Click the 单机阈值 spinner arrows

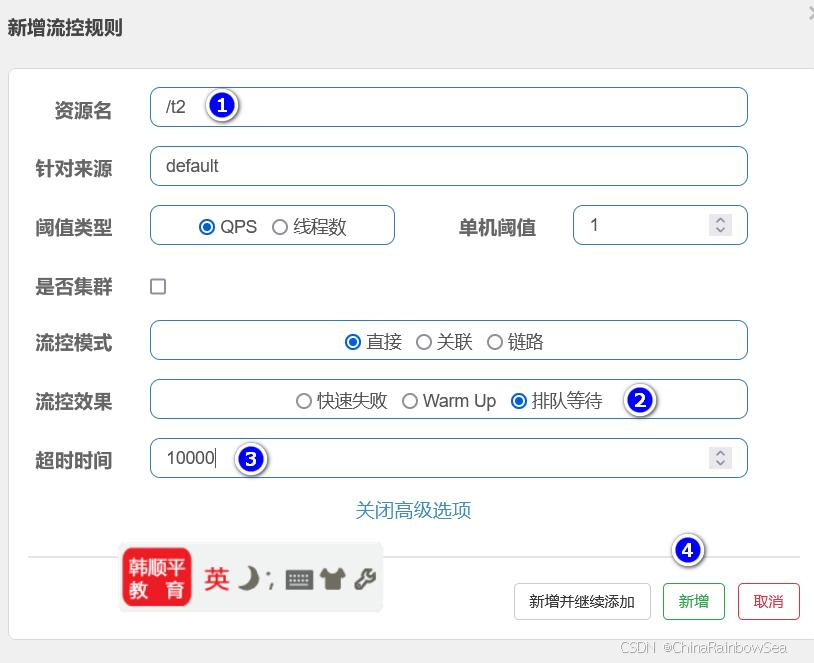[x=721, y=225]
